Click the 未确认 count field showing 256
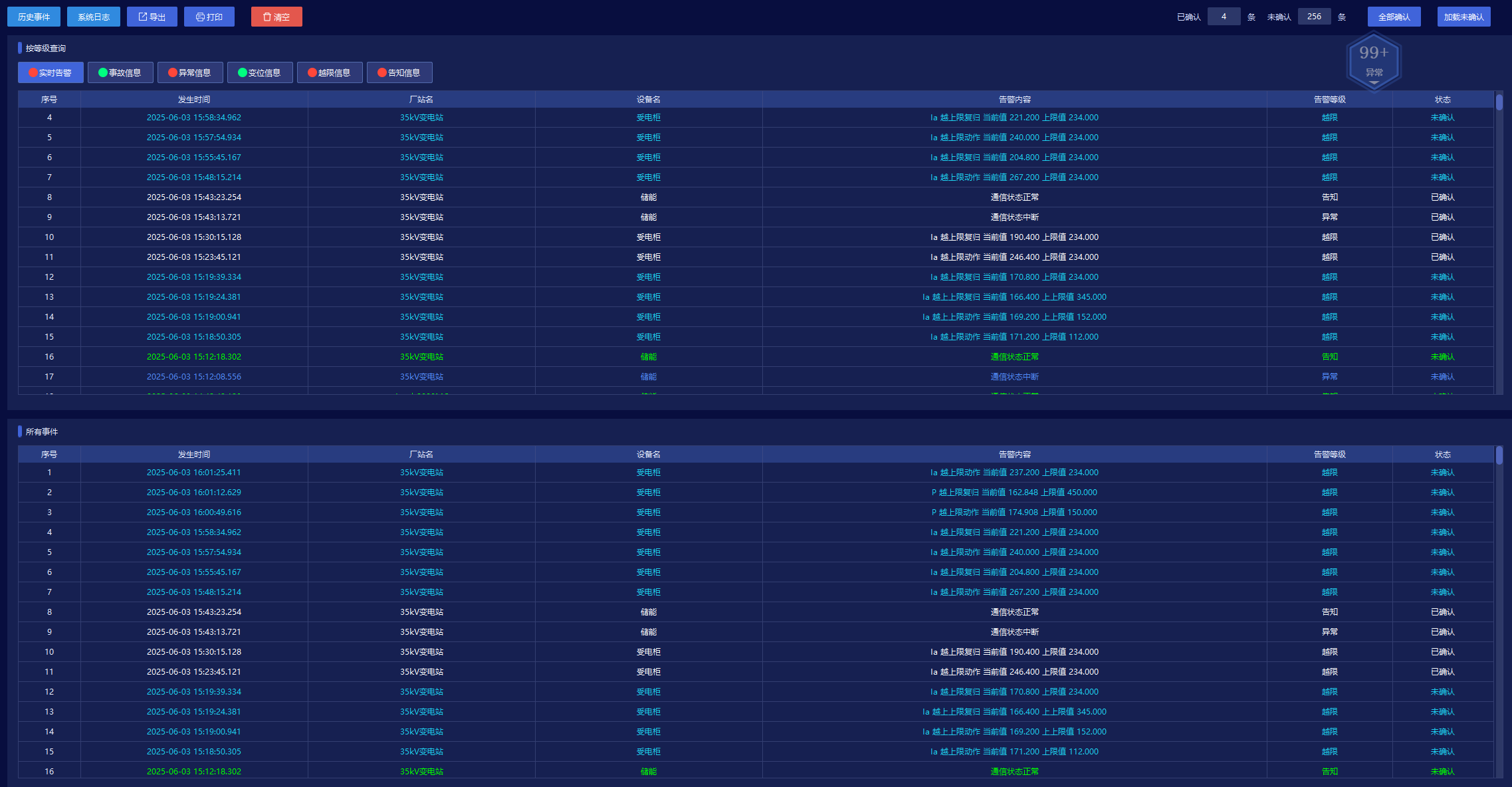Viewport: 1512px width, 787px height. coord(1314,17)
